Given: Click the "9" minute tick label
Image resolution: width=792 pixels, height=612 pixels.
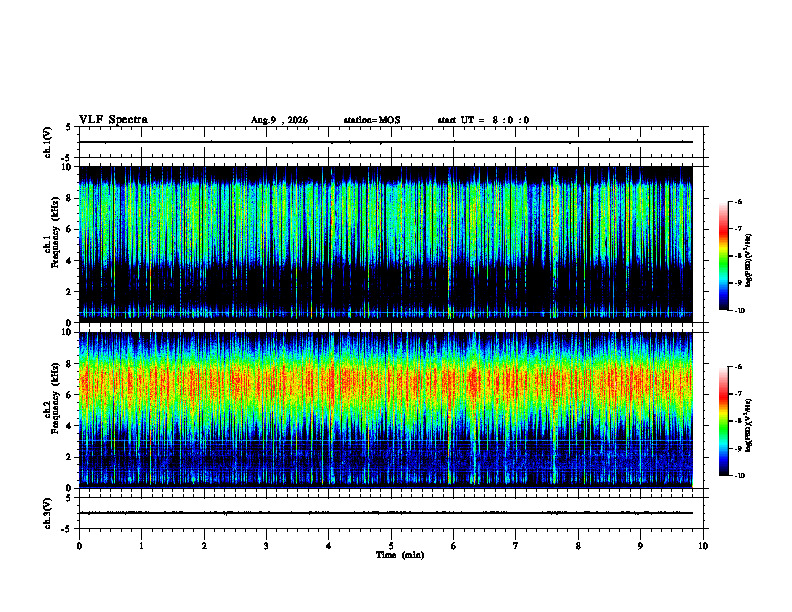Looking at the screenshot, I should click(640, 546).
